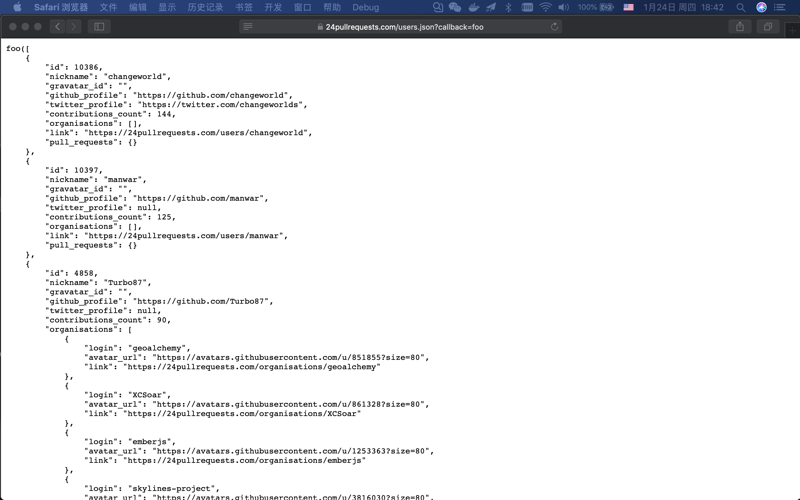
Task: Open the Safari浏览器 menu
Action: click(x=61, y=7)
